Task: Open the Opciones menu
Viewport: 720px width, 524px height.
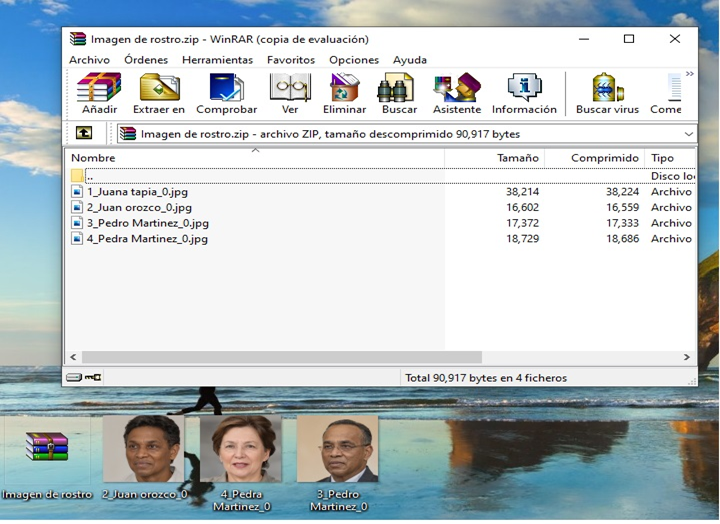Action: [x=354, y=60]
